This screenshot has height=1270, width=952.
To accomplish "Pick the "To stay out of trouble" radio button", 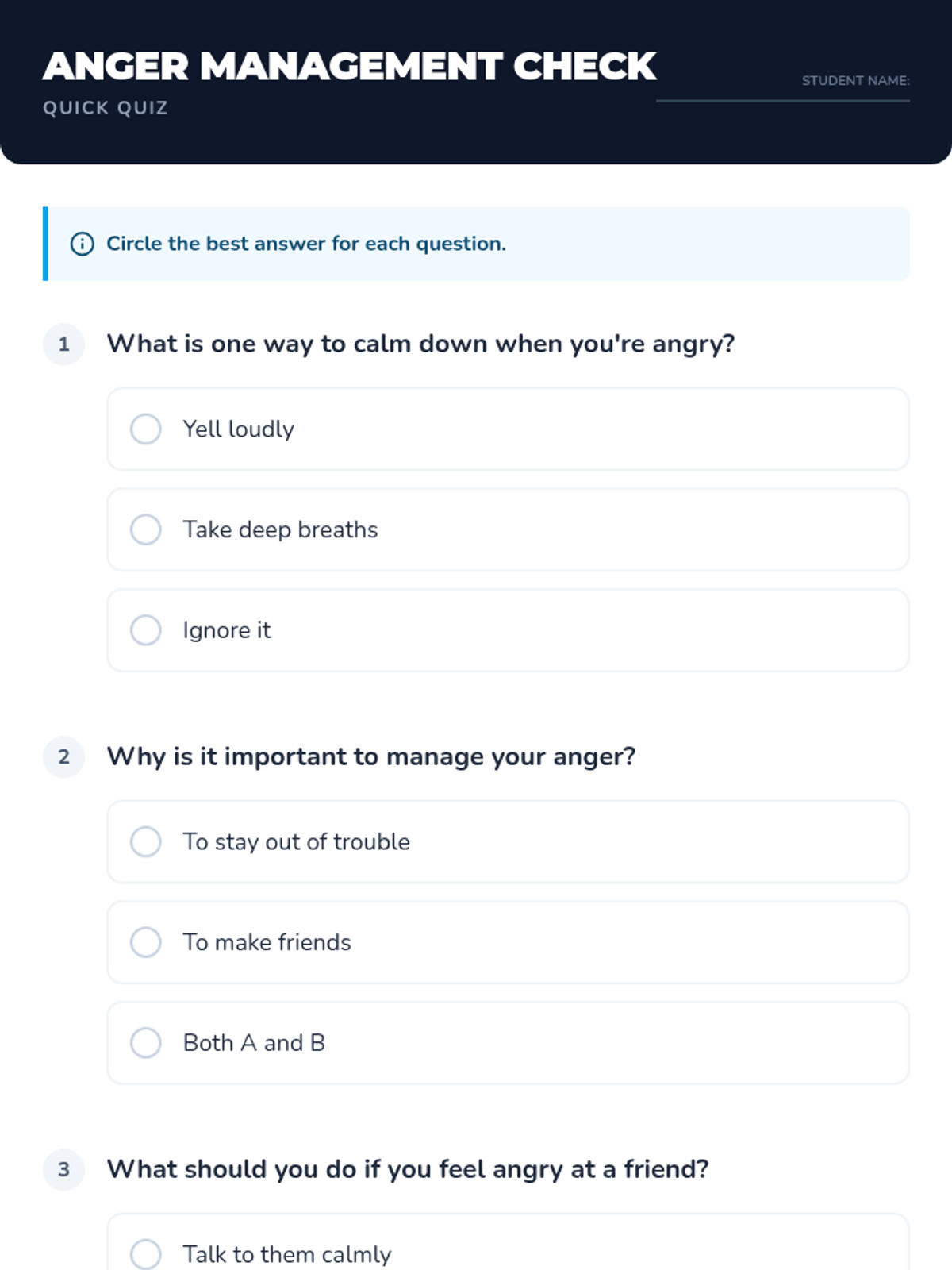I will coord(146,841).
